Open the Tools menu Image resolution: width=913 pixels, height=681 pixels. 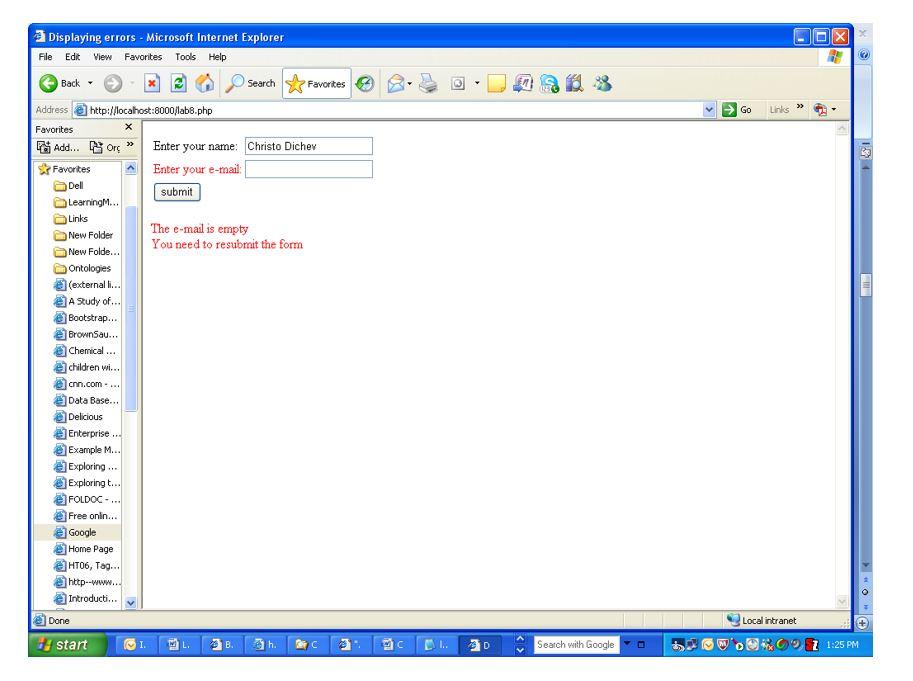tap(185, 57)
